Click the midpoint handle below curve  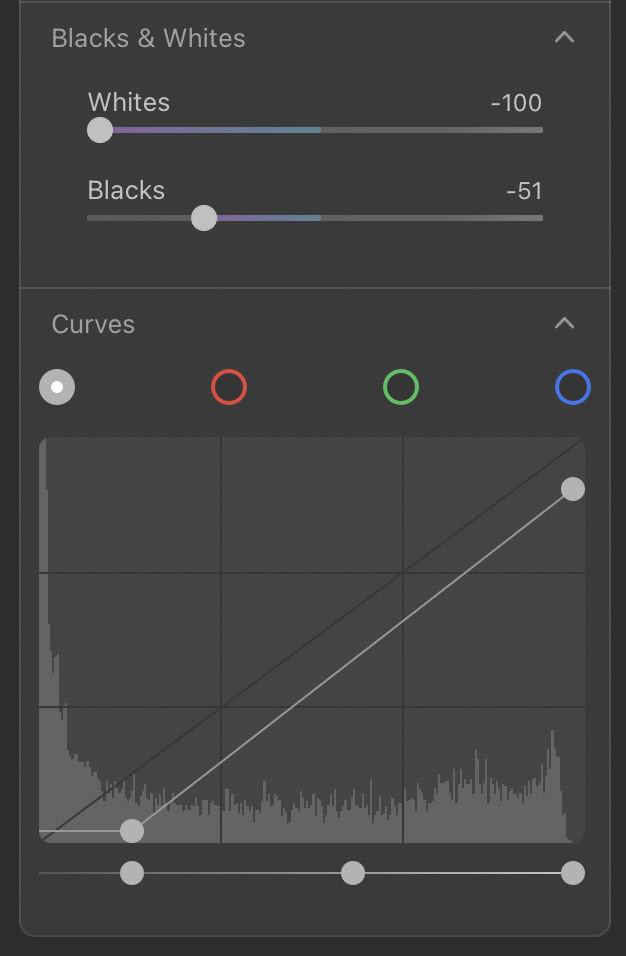tap(352, 873)
